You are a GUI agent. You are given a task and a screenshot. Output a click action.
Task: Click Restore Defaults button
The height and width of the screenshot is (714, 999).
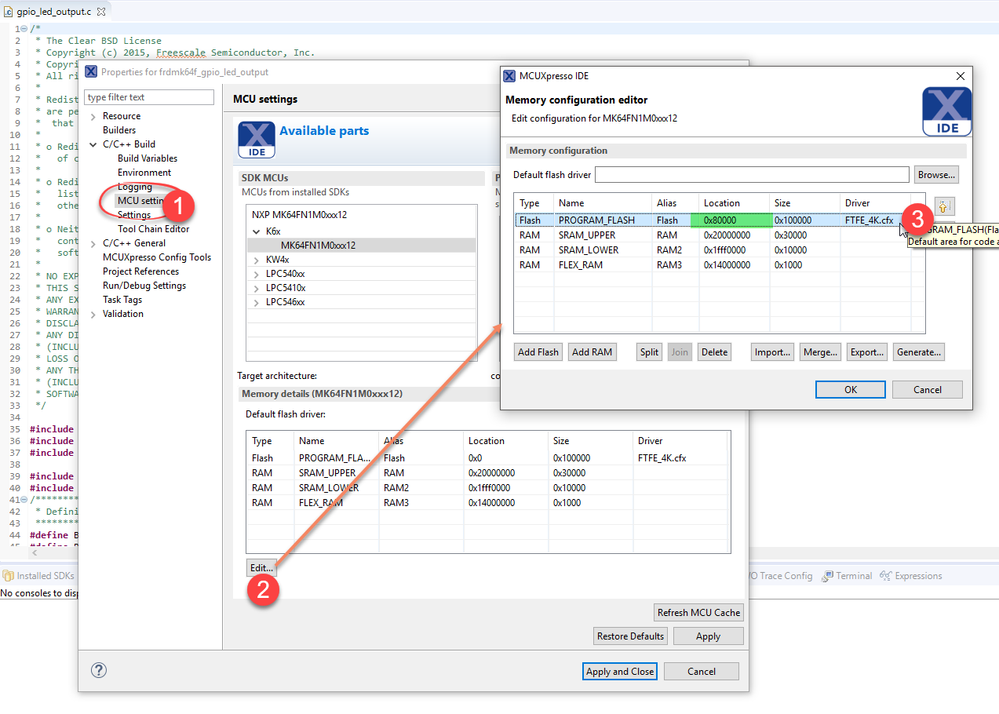click(630, 636)
